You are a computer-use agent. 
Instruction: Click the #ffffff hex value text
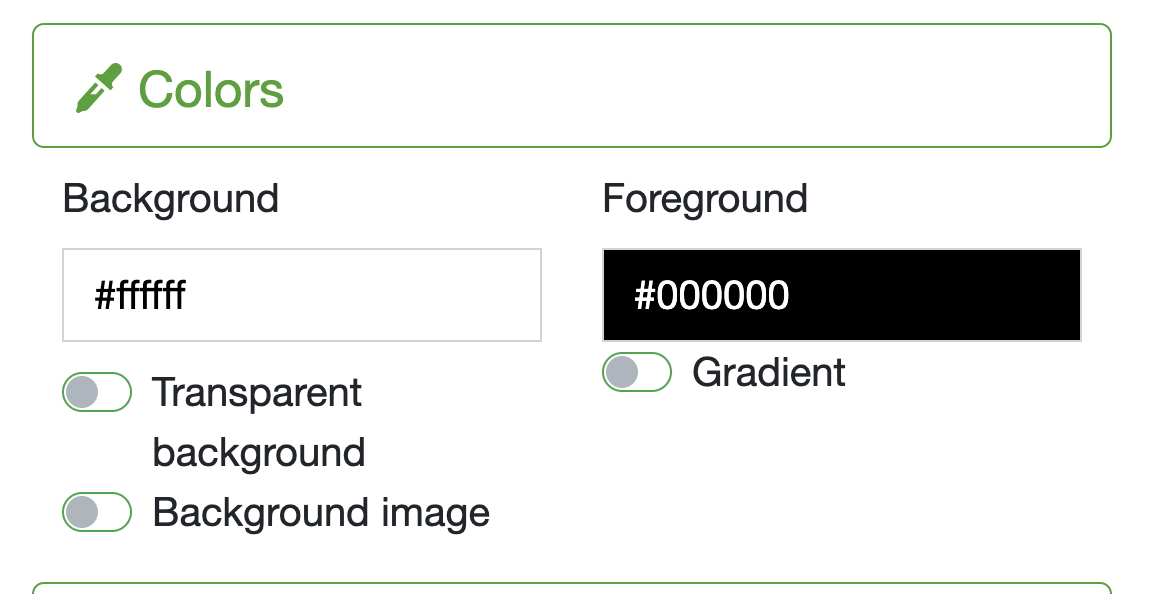point(140,295)
